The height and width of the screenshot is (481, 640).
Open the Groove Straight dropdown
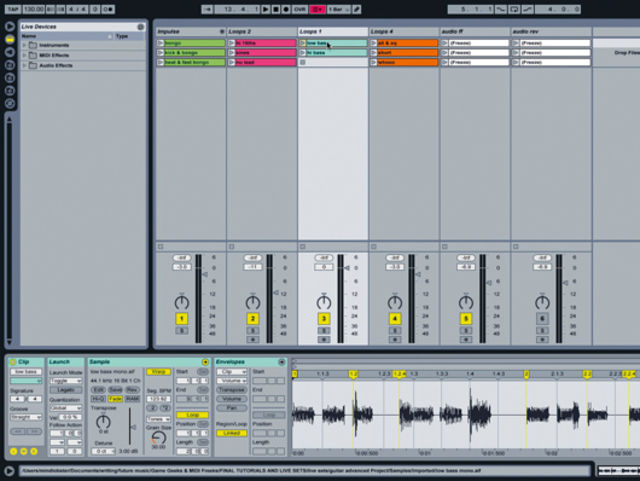(26, 418)
